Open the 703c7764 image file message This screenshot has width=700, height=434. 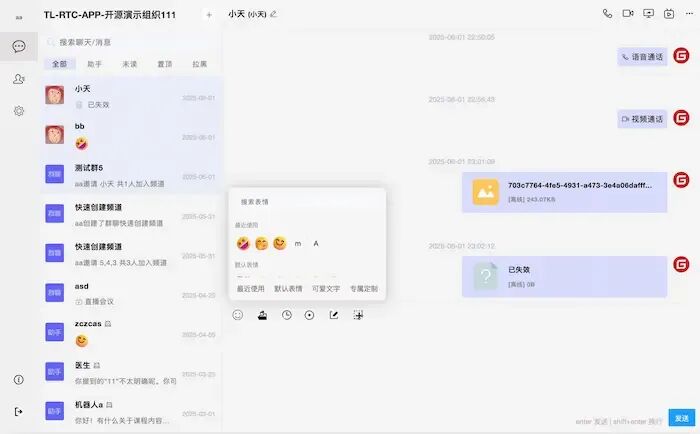(x=565, y=192)
